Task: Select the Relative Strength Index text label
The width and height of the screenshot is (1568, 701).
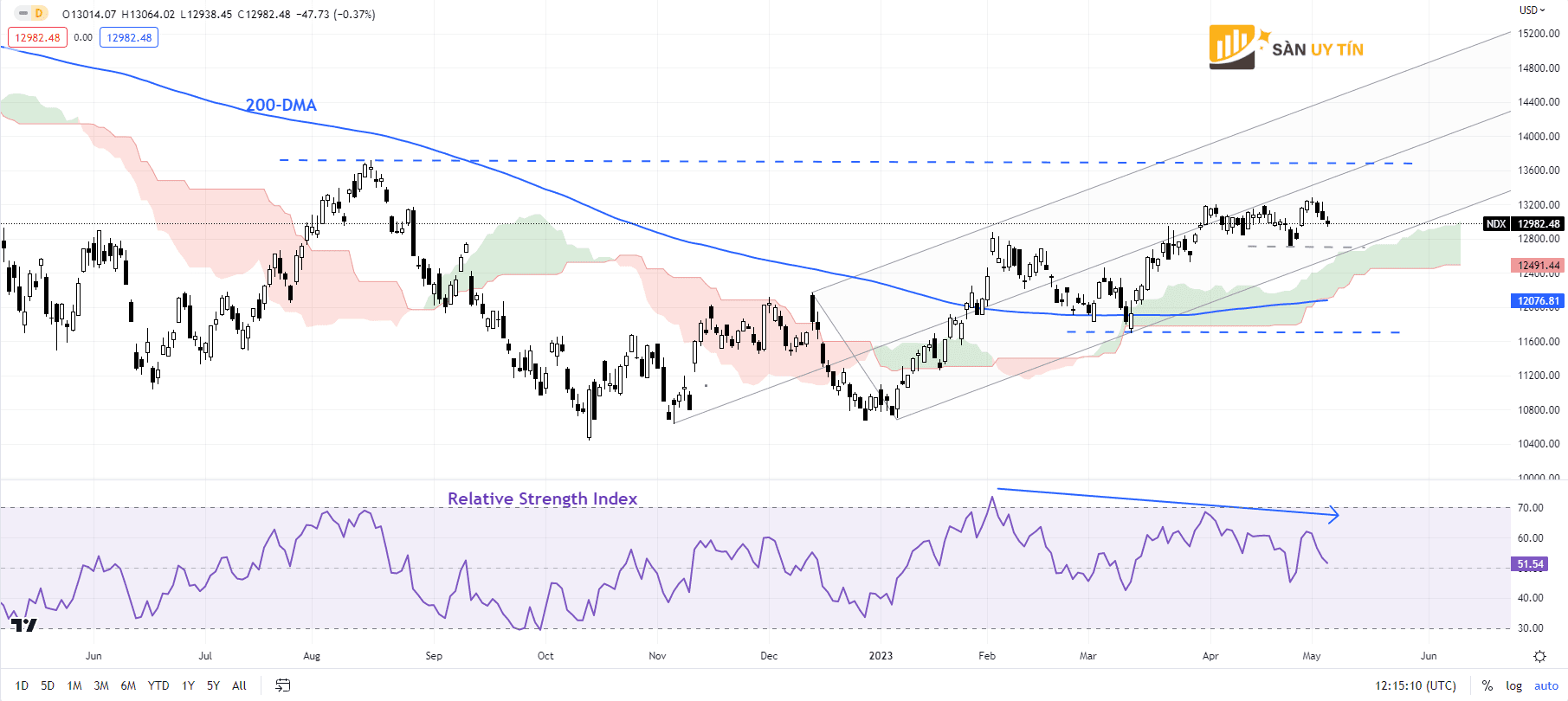Action: click(543, 498)
